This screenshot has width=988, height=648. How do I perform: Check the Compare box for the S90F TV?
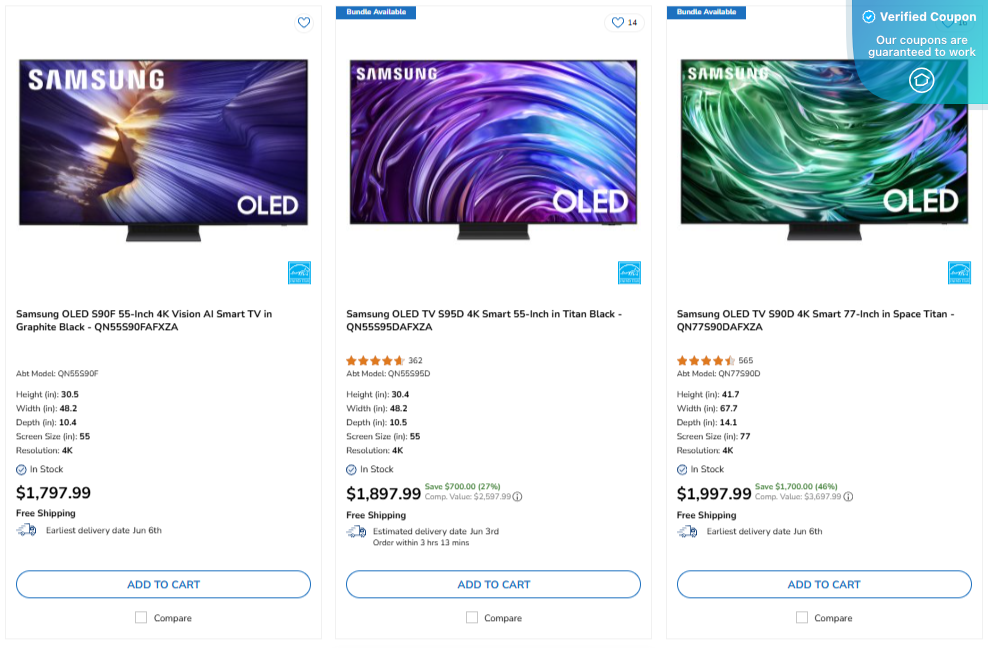tap(141, 617)
